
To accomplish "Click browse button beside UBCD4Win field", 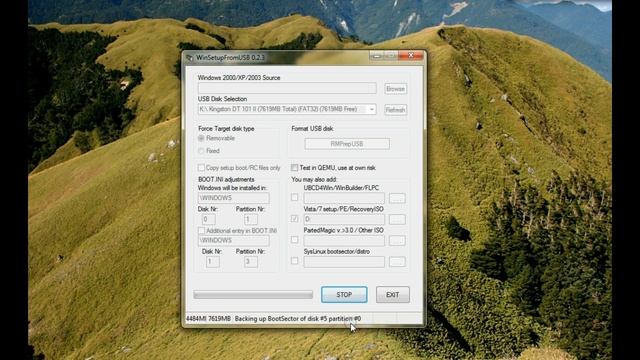I will (397, 198).
